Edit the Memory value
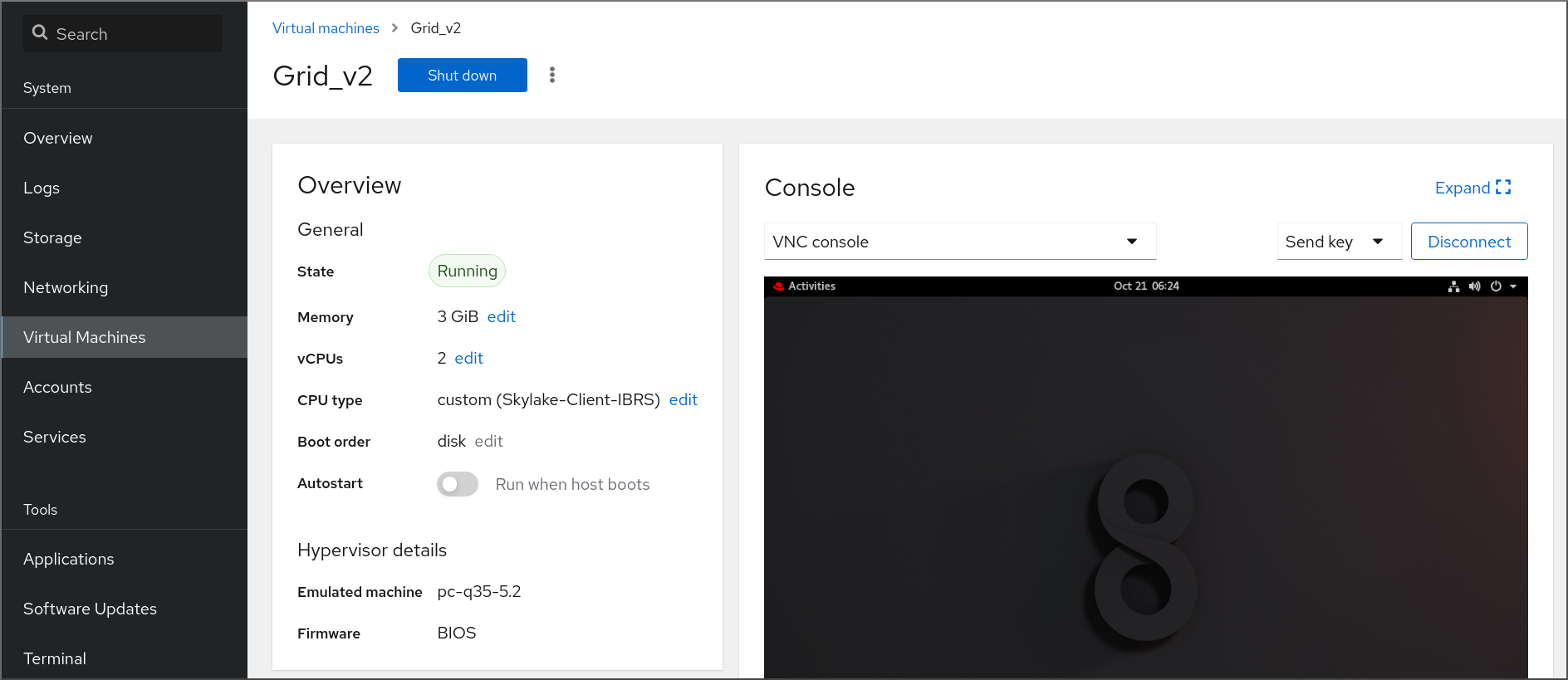Image resolution: width=1568 pixels, height=680 pixels. click(x=501, y=316)
